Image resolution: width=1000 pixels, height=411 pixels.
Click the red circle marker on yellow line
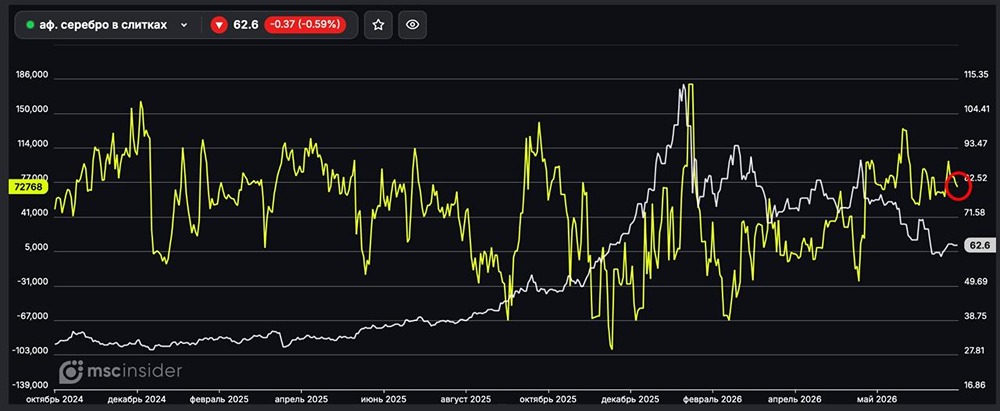(x=958, y=185)
